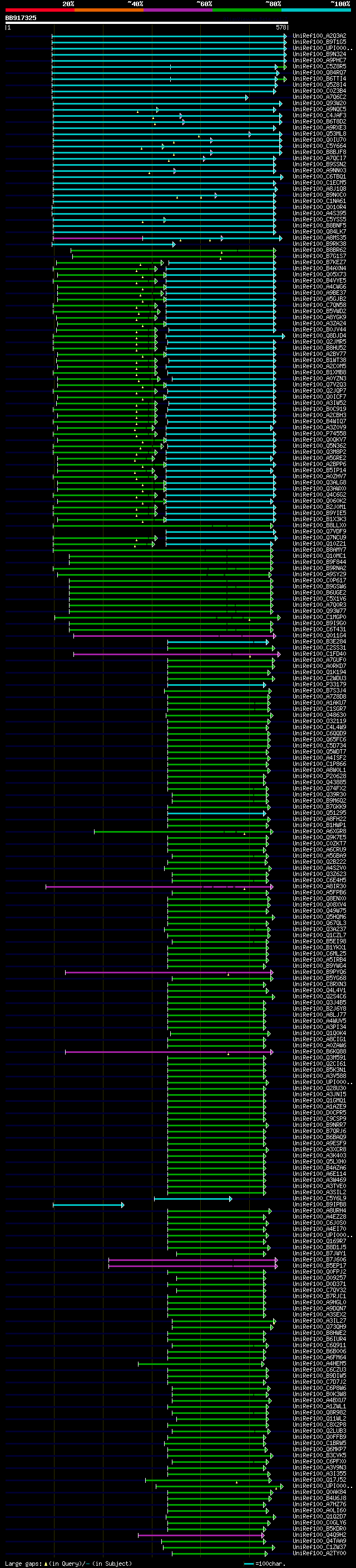Select the UniRef100_Q5Z814 label
356x1568 pixels.
[319, 85]
